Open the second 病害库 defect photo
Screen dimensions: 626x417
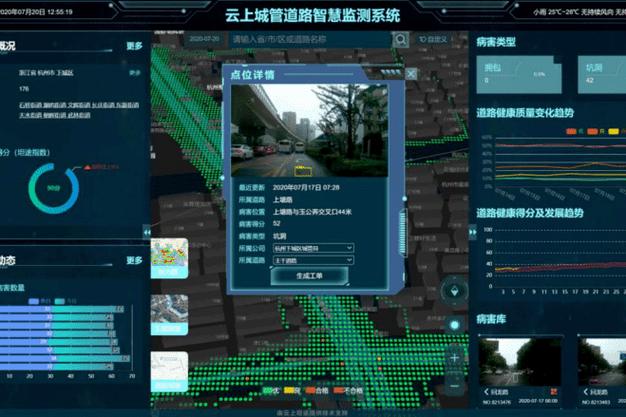point(602,361)
